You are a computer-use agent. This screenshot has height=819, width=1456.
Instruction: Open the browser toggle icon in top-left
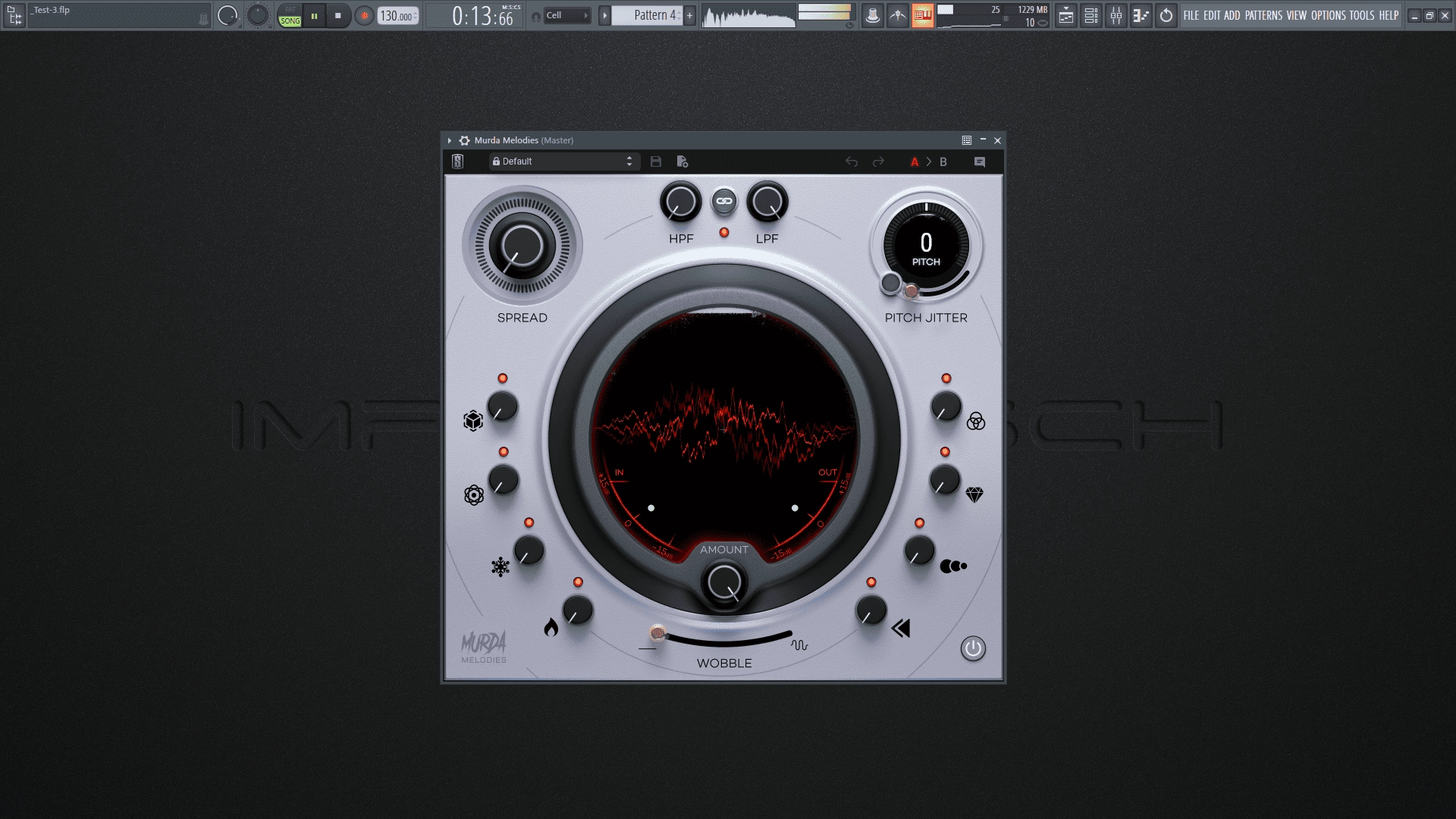[14, 15]
